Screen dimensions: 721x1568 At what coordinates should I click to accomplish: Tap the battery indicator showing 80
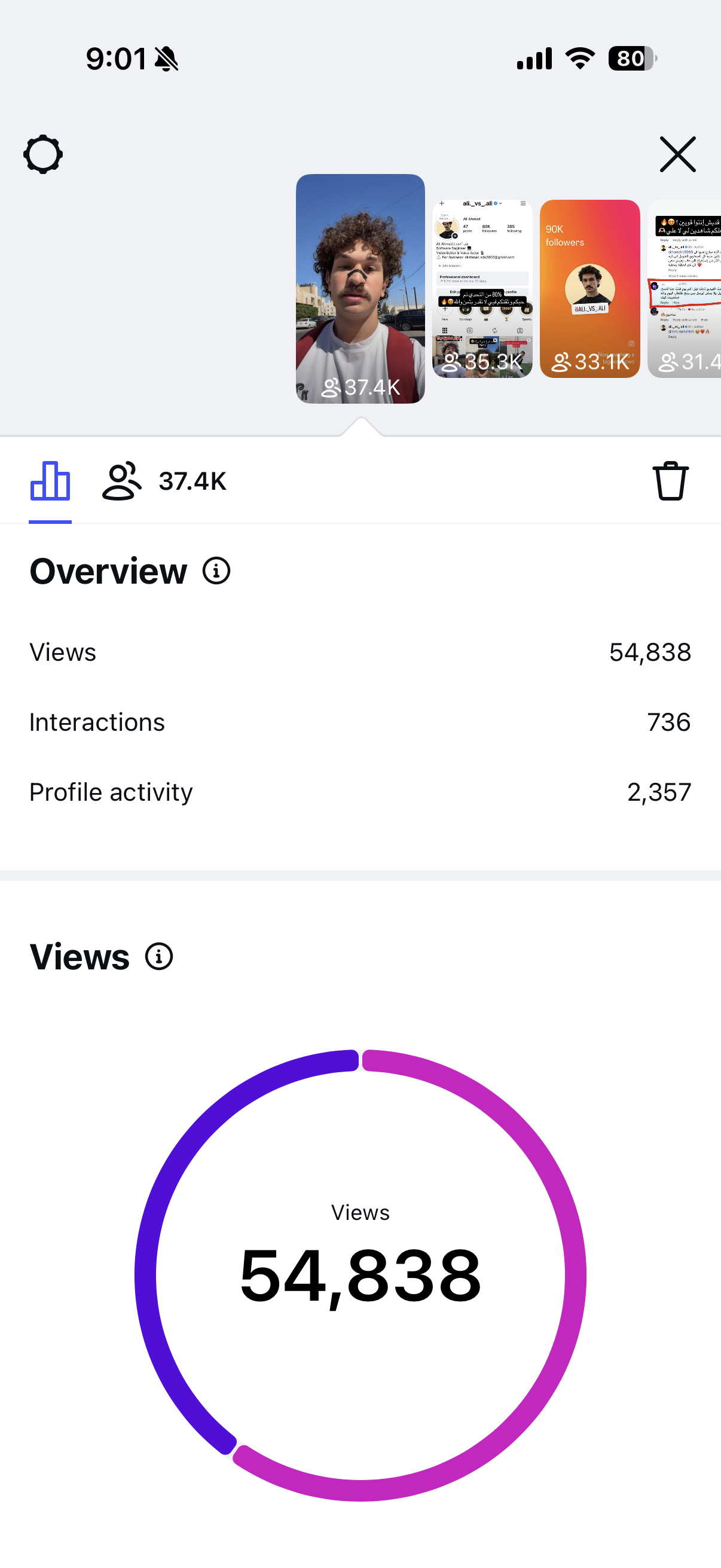click(x=633, y=59)
